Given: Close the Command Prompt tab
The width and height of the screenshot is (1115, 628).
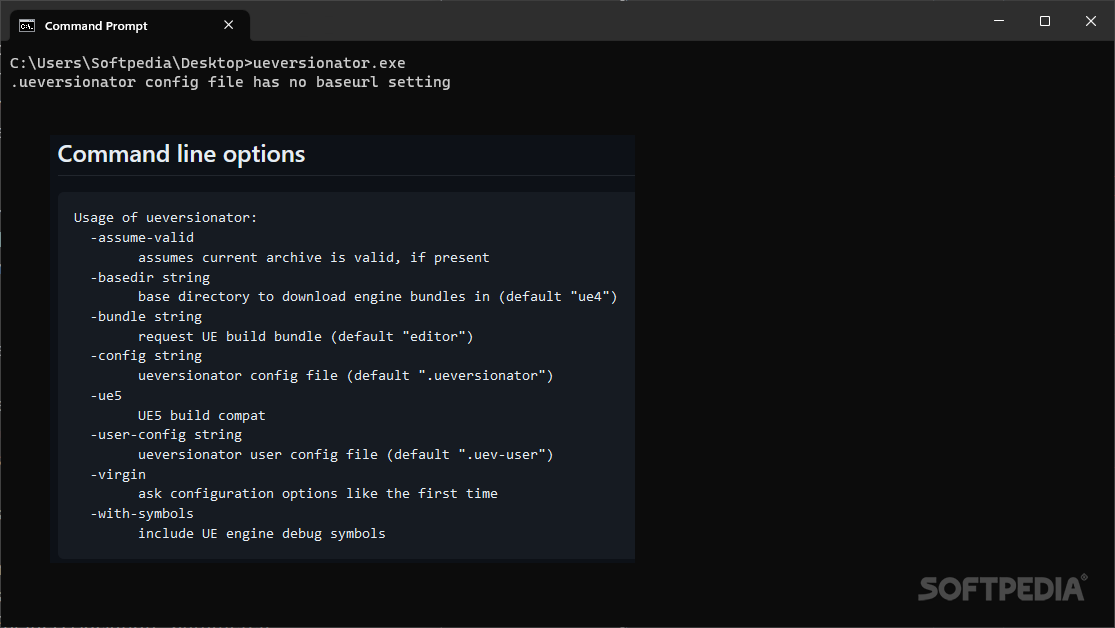Looking at the screenshot, I should pyautogui.click(x=228, y=25).
